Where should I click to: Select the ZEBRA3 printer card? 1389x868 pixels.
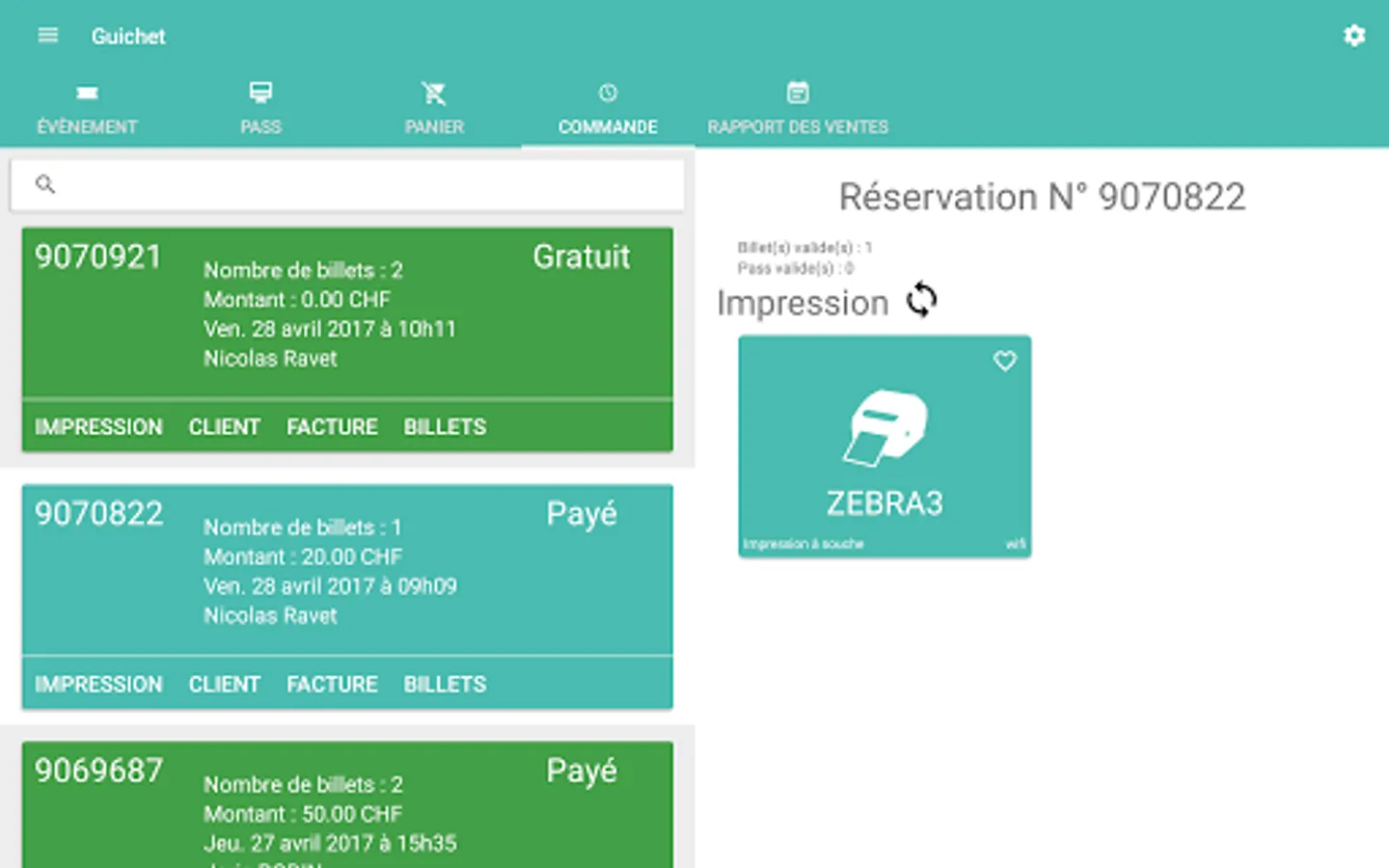click(885, 446)
